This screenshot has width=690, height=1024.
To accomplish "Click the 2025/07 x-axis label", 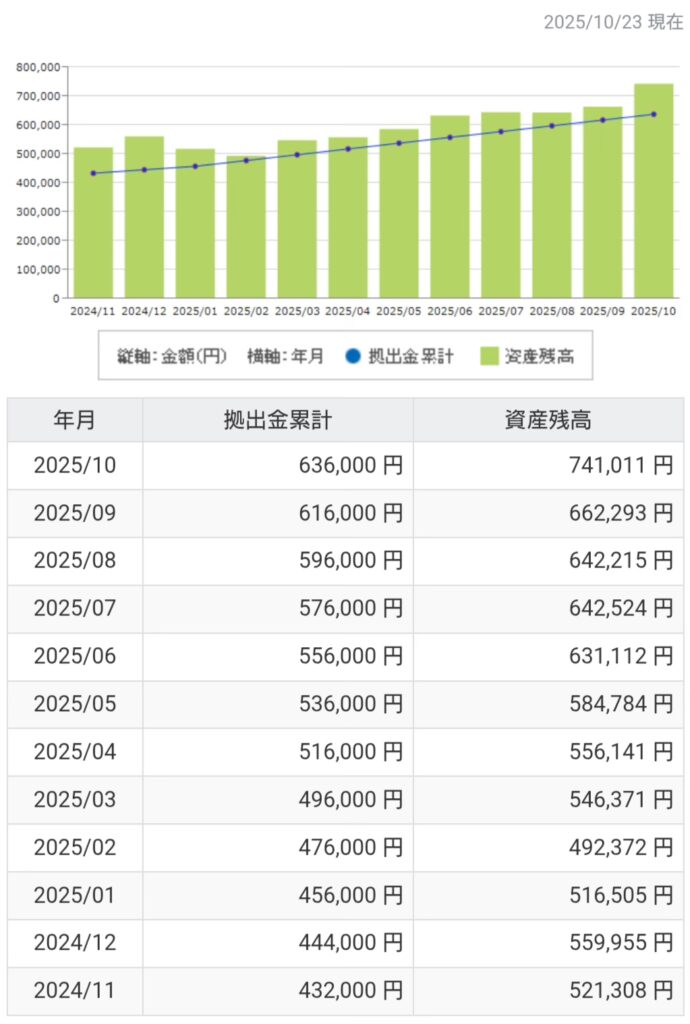I will [500, 311].
